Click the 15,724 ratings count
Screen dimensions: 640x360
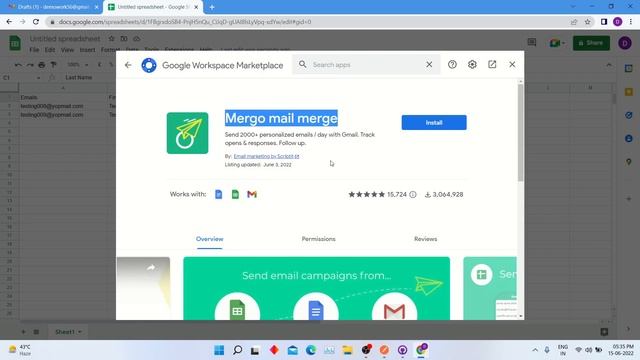(397, 195)
